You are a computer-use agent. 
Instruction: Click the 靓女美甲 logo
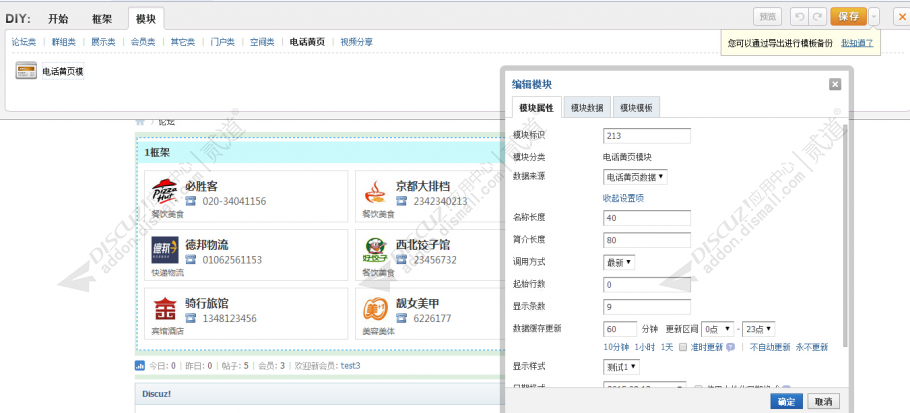pyautogui.click(x=375, y=309)
